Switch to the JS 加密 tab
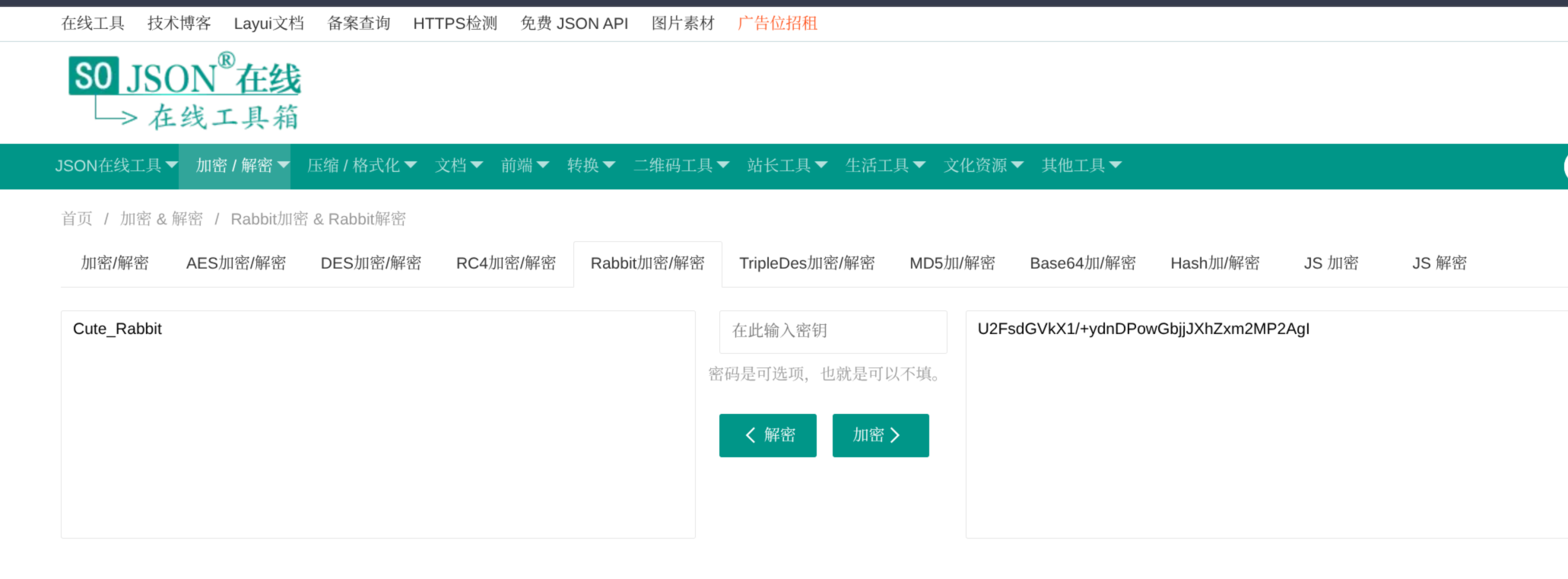 click(1331, 263)
